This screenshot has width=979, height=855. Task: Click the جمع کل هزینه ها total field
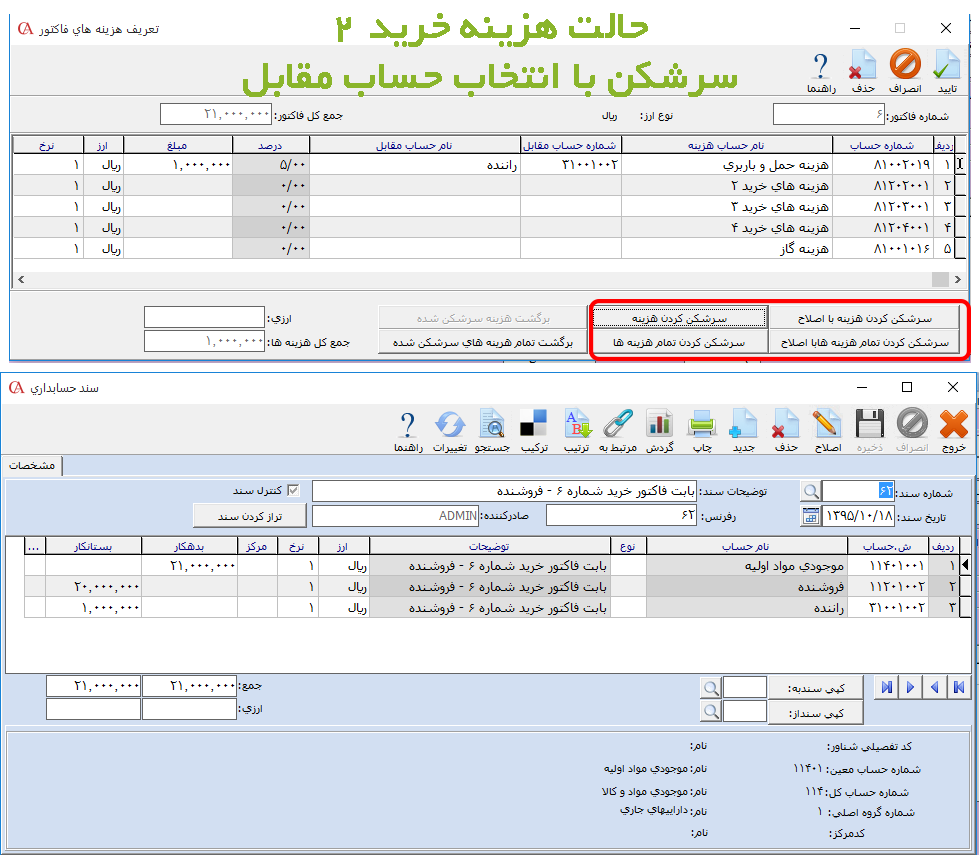[x=204, y=342]
